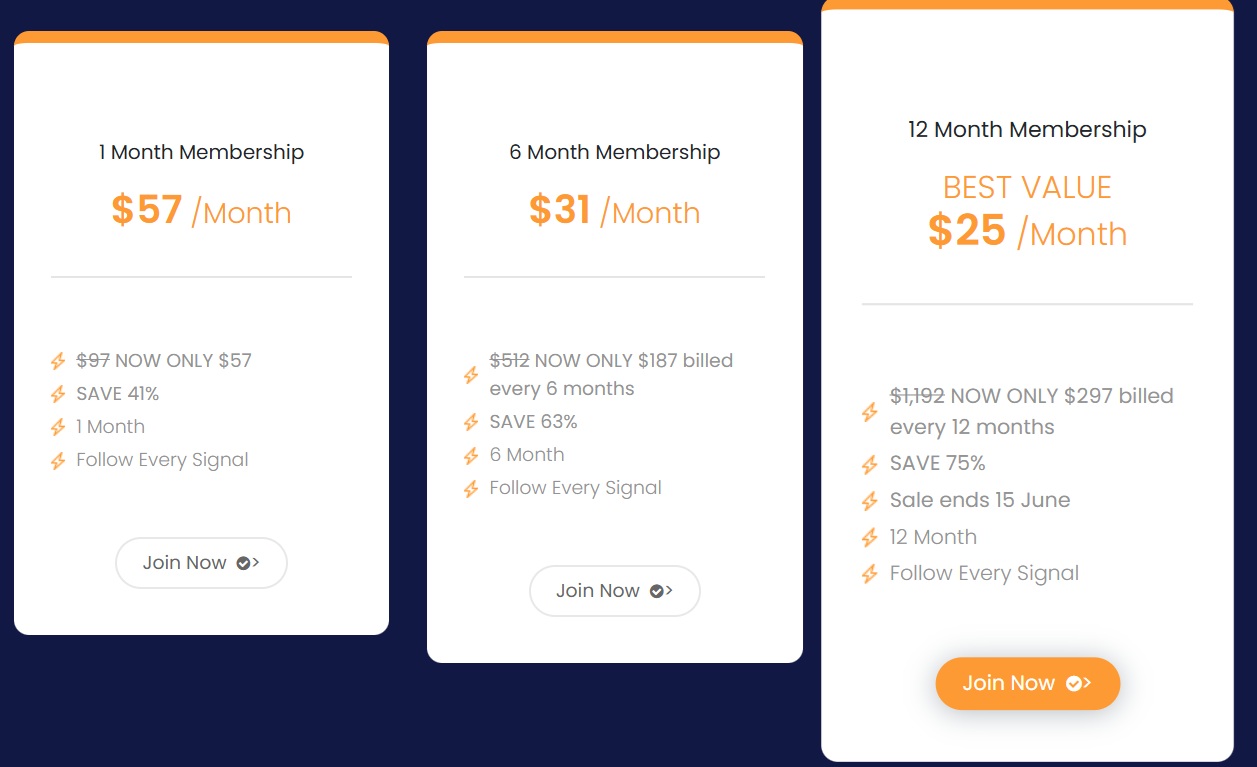Click the crossed-out "$1,192" price

[x=917, y=396]
